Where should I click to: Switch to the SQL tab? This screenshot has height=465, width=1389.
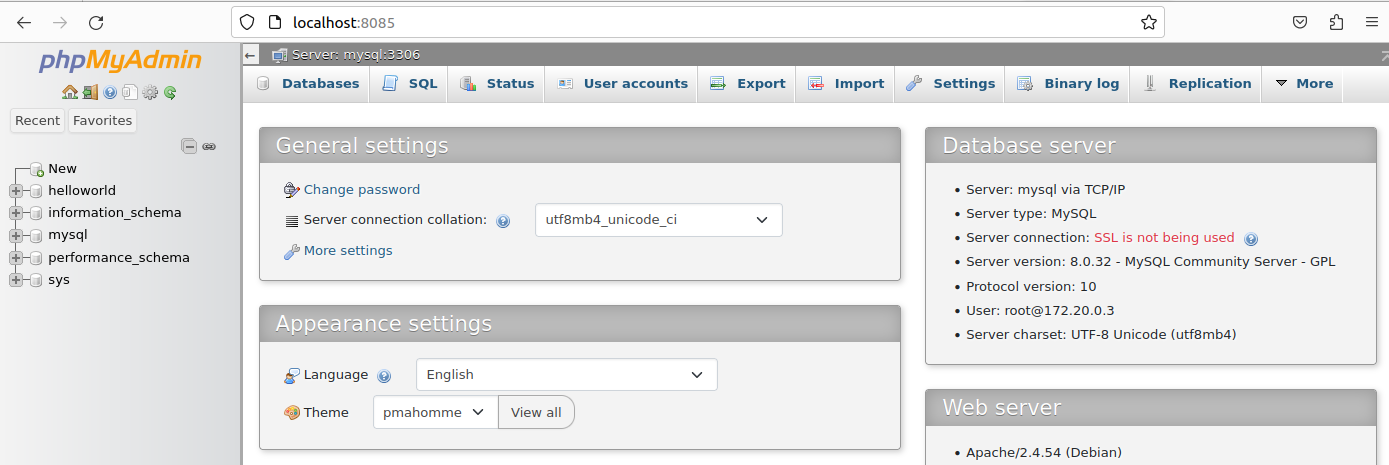coord(410,84)
